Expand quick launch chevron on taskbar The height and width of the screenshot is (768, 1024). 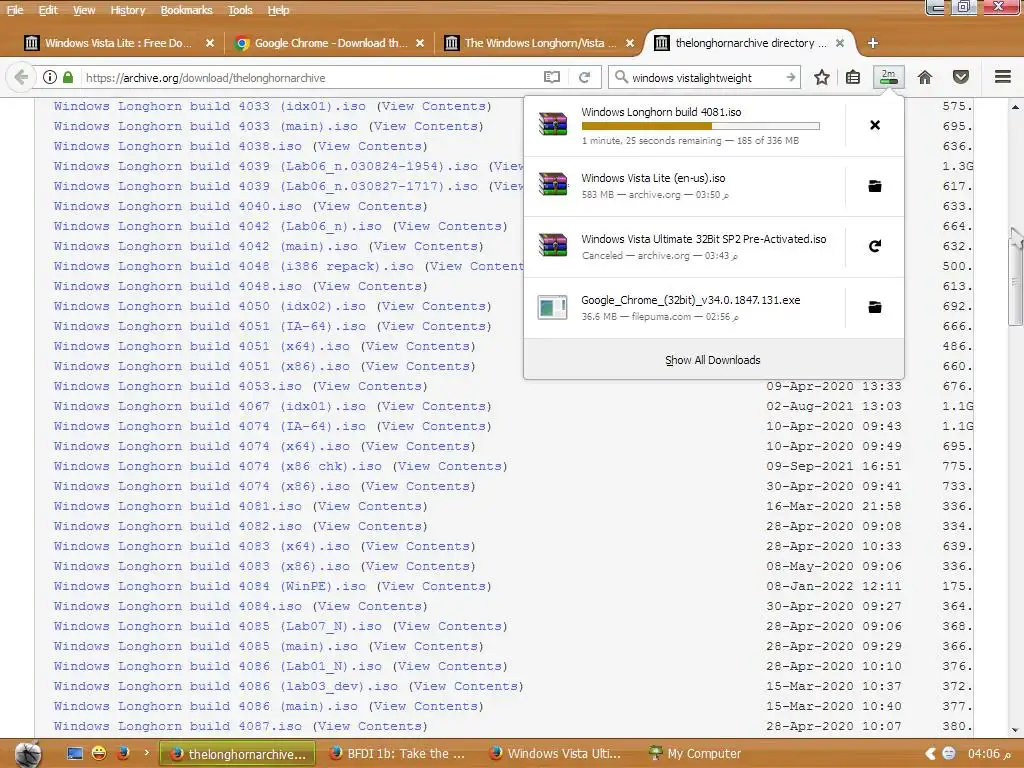146,752
